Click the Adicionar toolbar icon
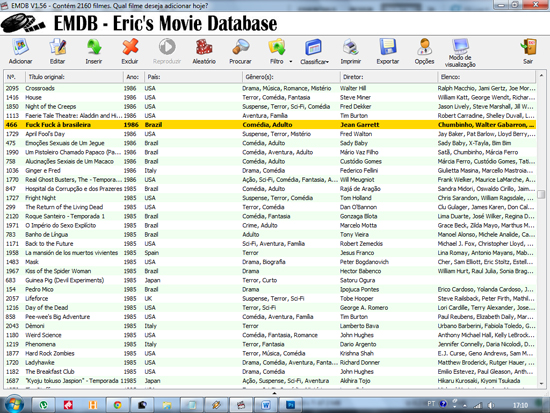 tap(20, 47)
